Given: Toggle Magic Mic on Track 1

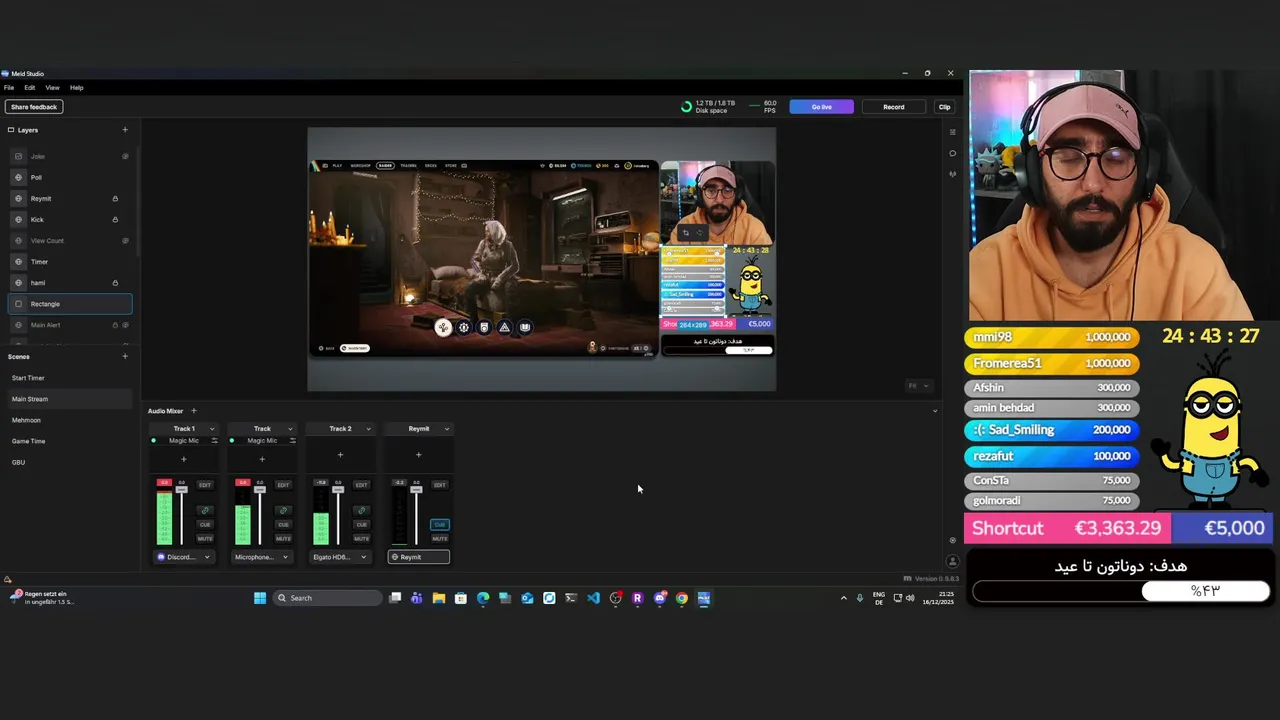Looking at the screenshot, I should tap(153, 440).
